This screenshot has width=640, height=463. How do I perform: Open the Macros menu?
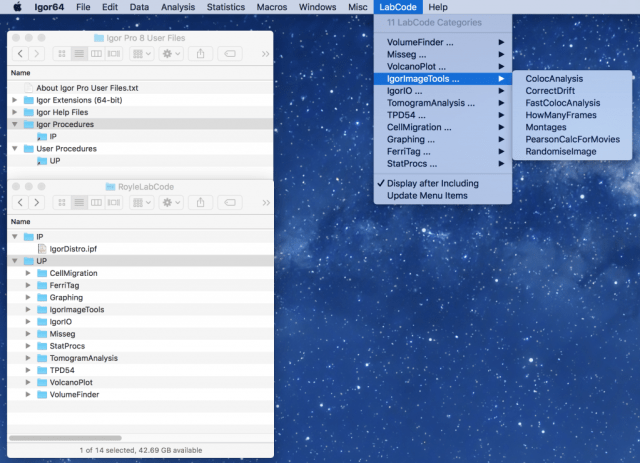272,7
